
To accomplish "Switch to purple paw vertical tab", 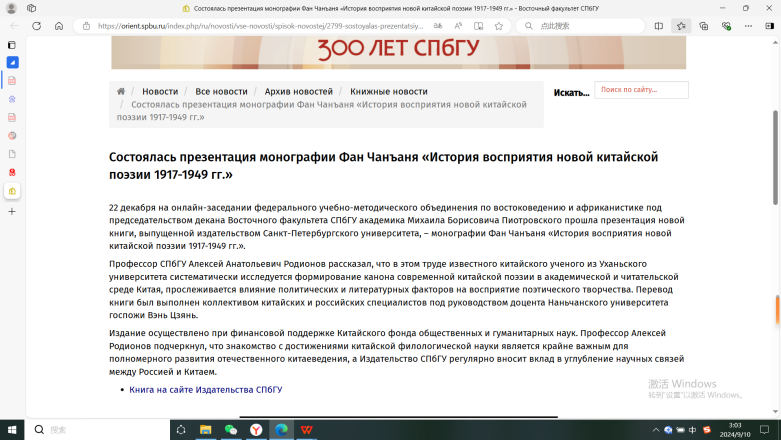I will pos(12,99).
